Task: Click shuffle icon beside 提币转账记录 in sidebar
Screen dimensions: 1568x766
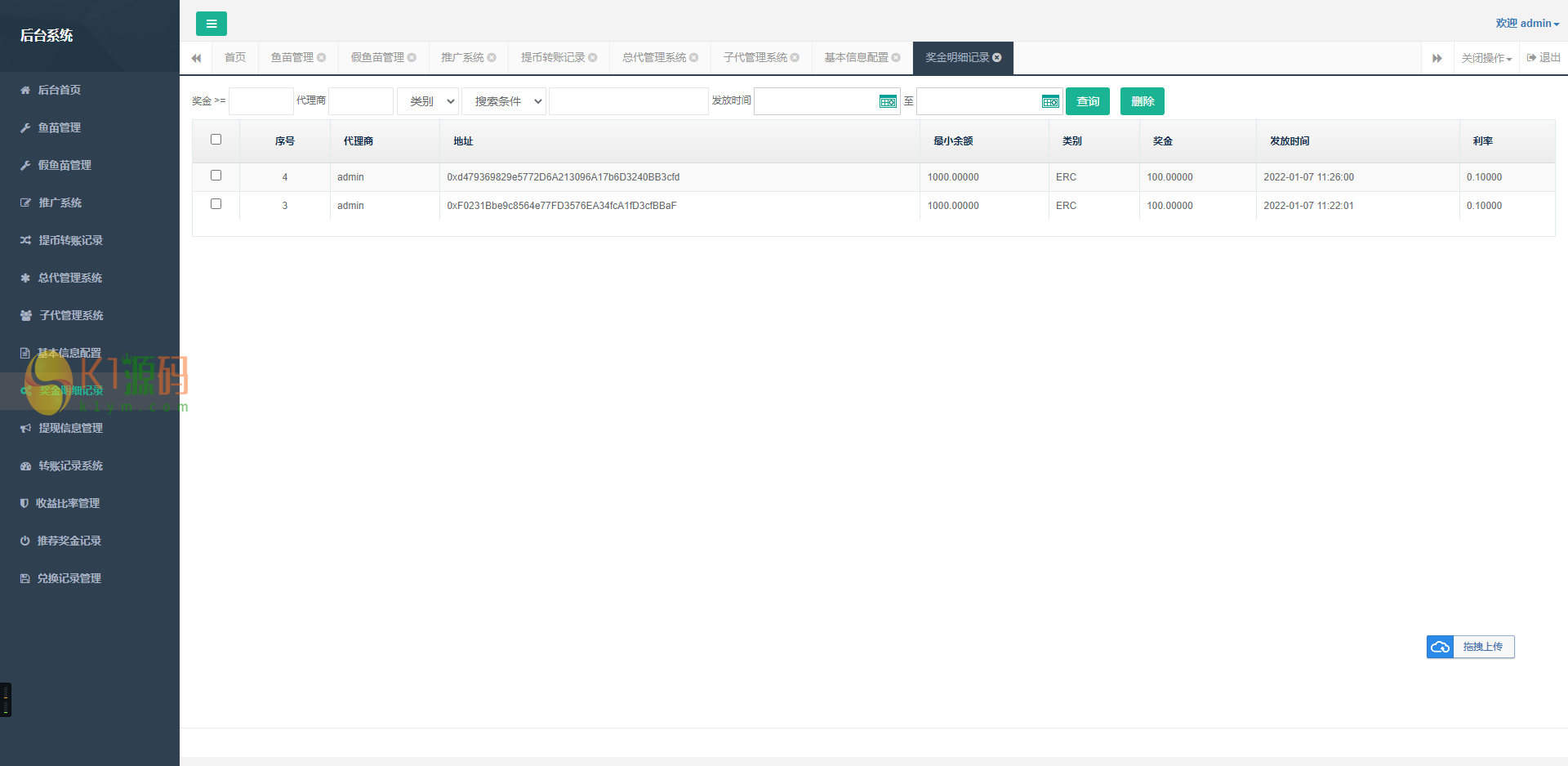Action: coord(25,240)
